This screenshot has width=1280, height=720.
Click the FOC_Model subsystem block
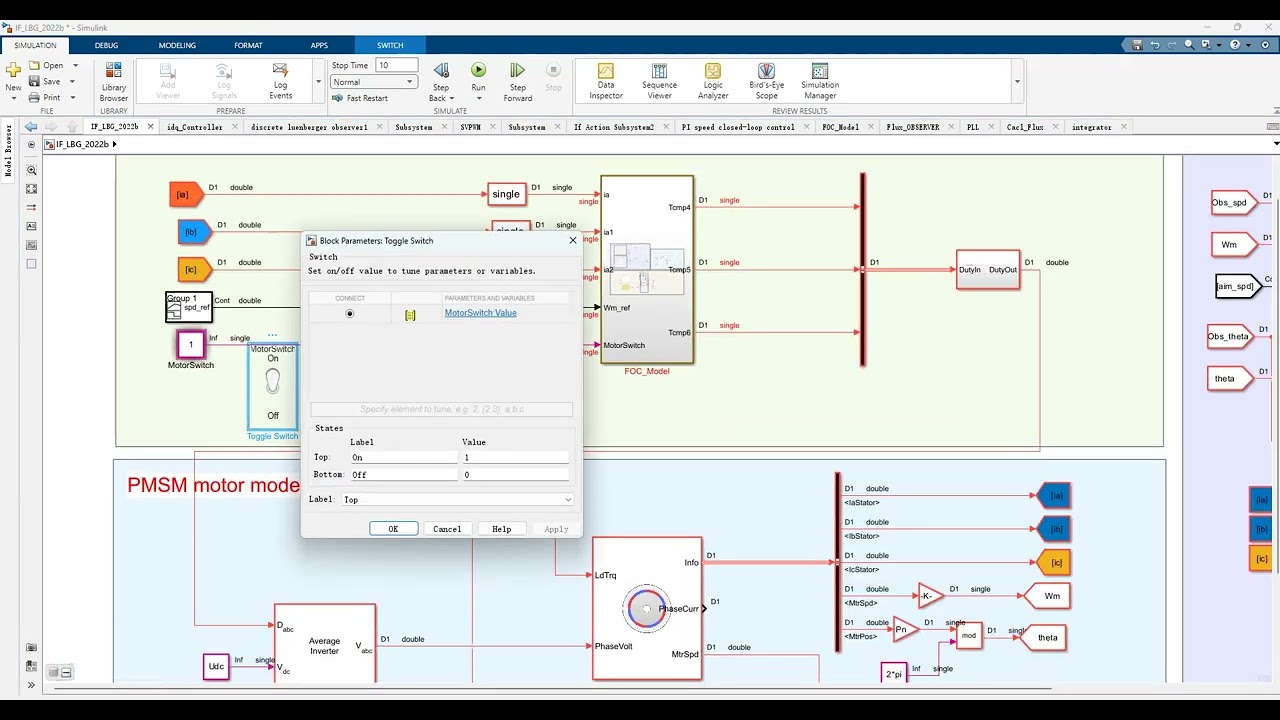(x=647, y=270)
